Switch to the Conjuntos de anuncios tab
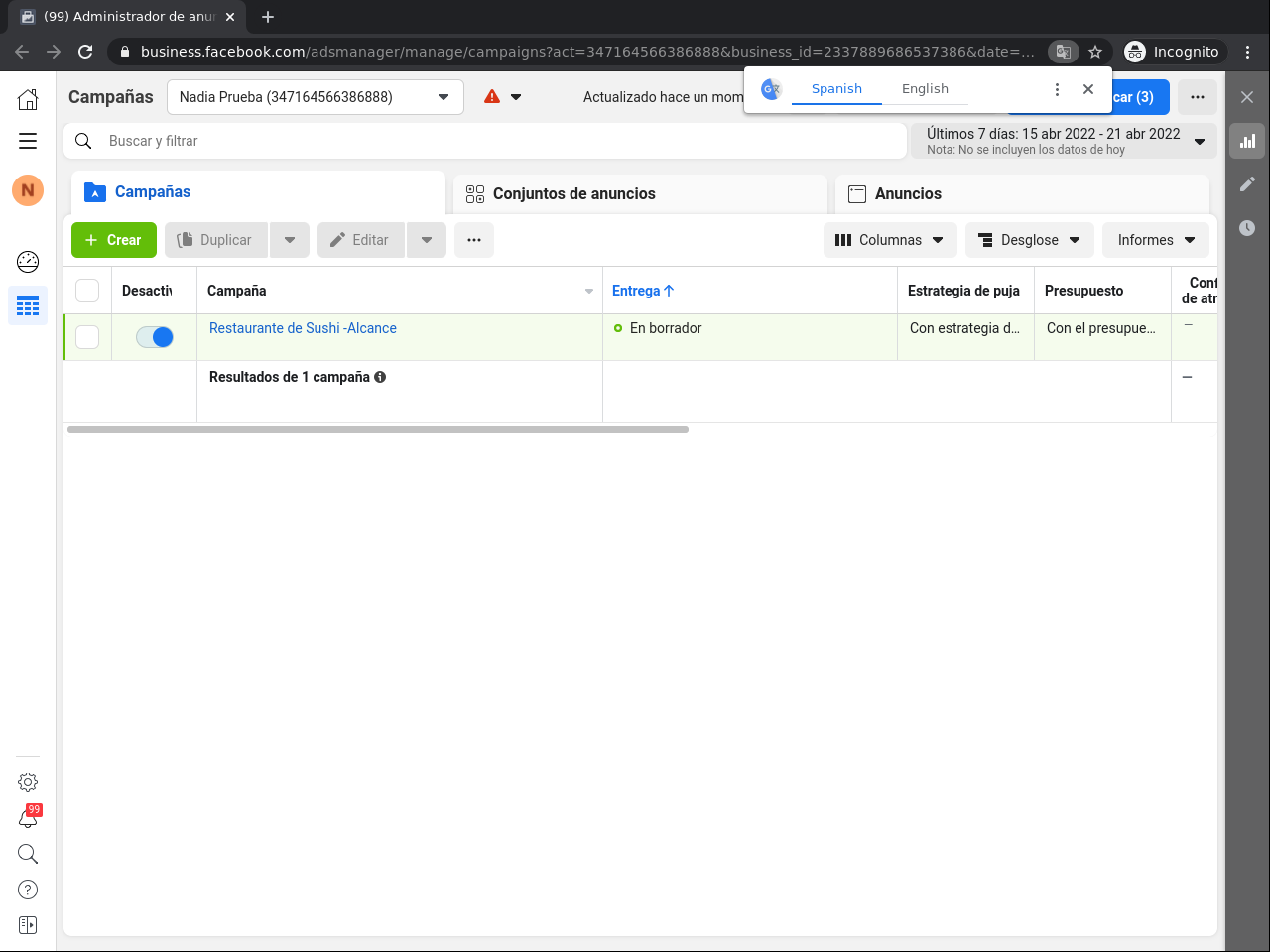Screen dimensions: 1270x952 click(640, 194)
